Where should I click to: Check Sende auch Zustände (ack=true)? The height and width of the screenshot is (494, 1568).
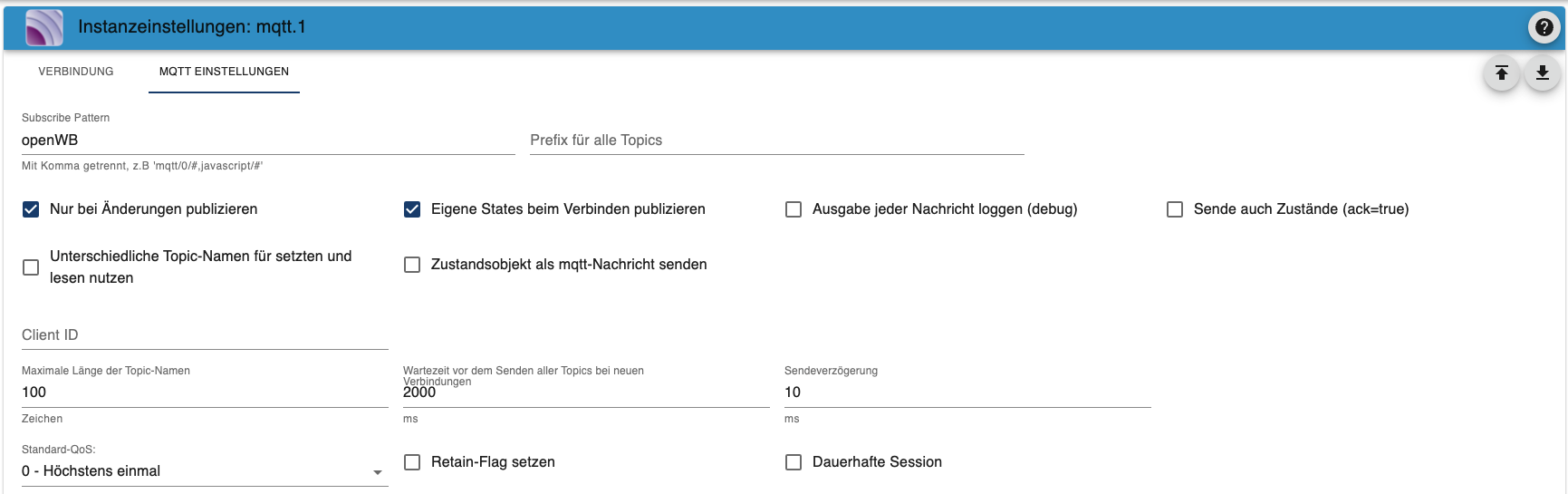1175,209
